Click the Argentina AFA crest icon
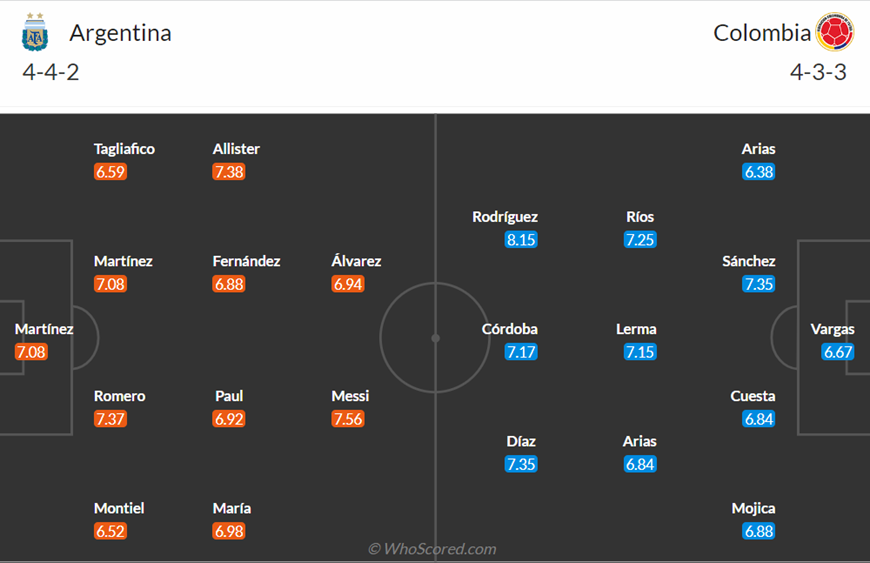Viewport: 870px width, 563px height. pyautogui.click(x=35, y=32)
